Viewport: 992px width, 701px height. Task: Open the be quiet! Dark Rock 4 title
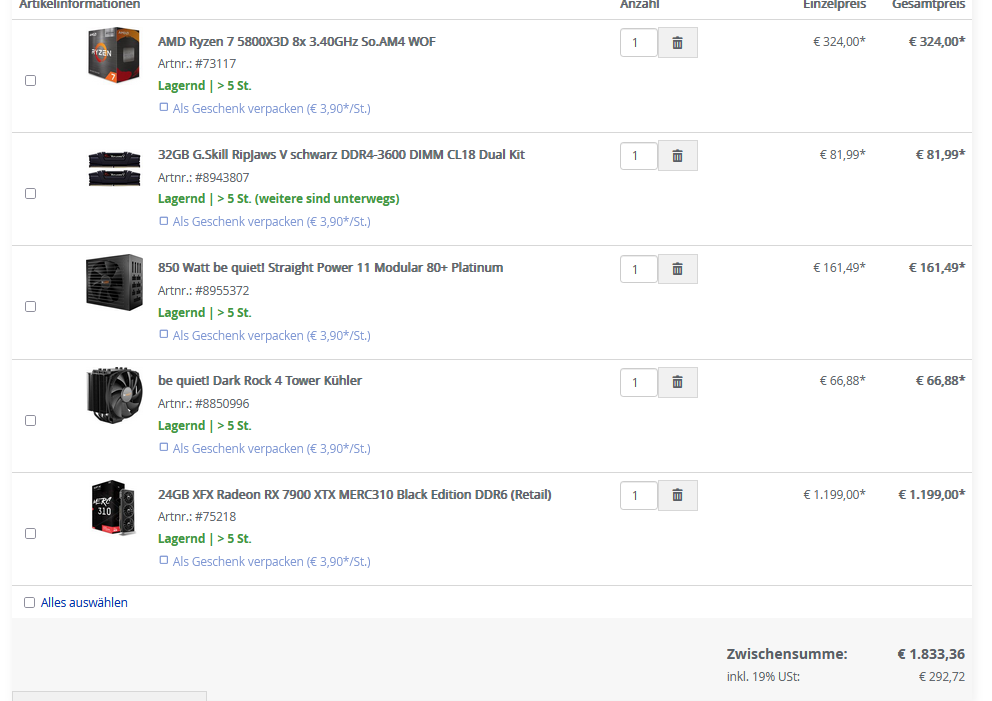pos(260,381)
